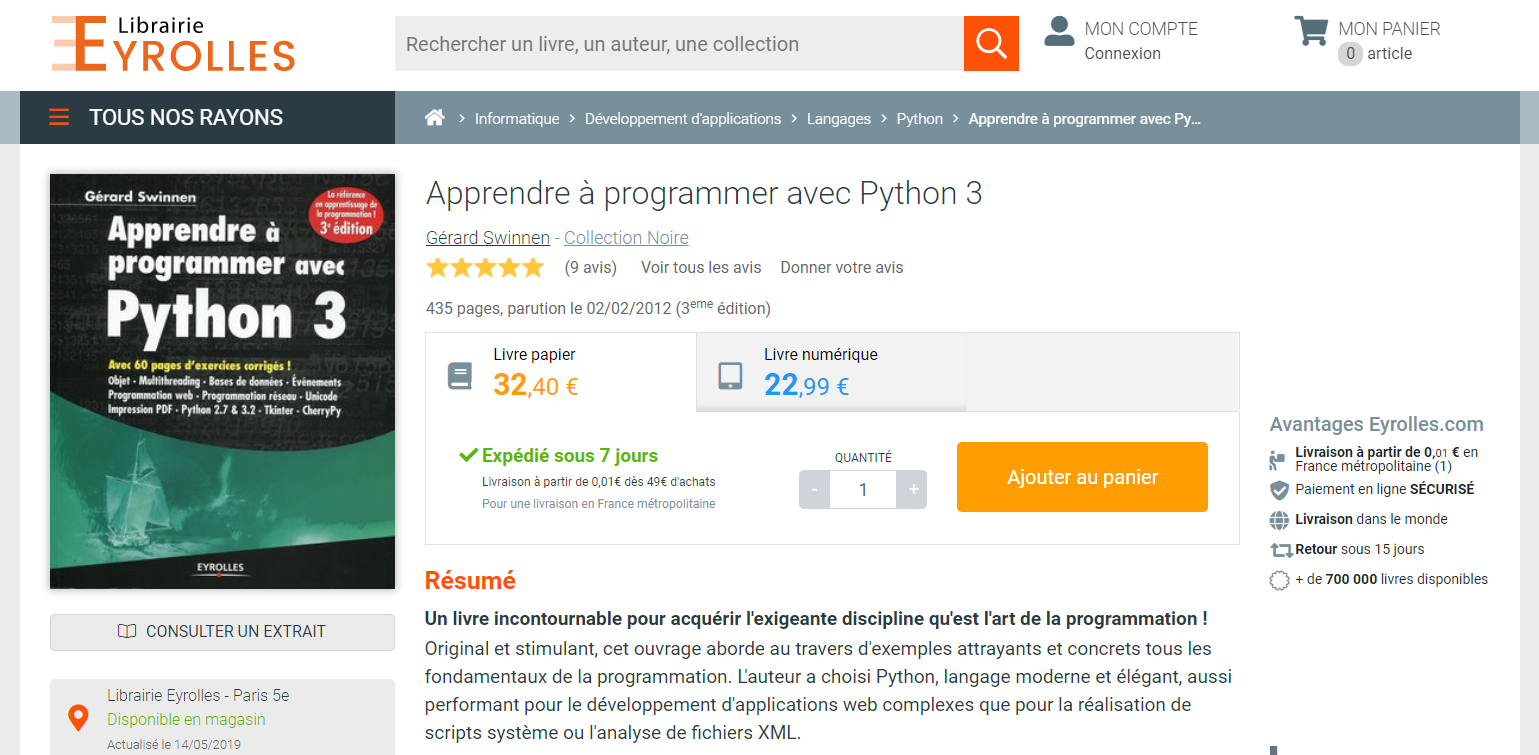Select the globe icon for worldwide delivery
This screenshot has height=755, width=1539.
click(x=1279, y=519)
